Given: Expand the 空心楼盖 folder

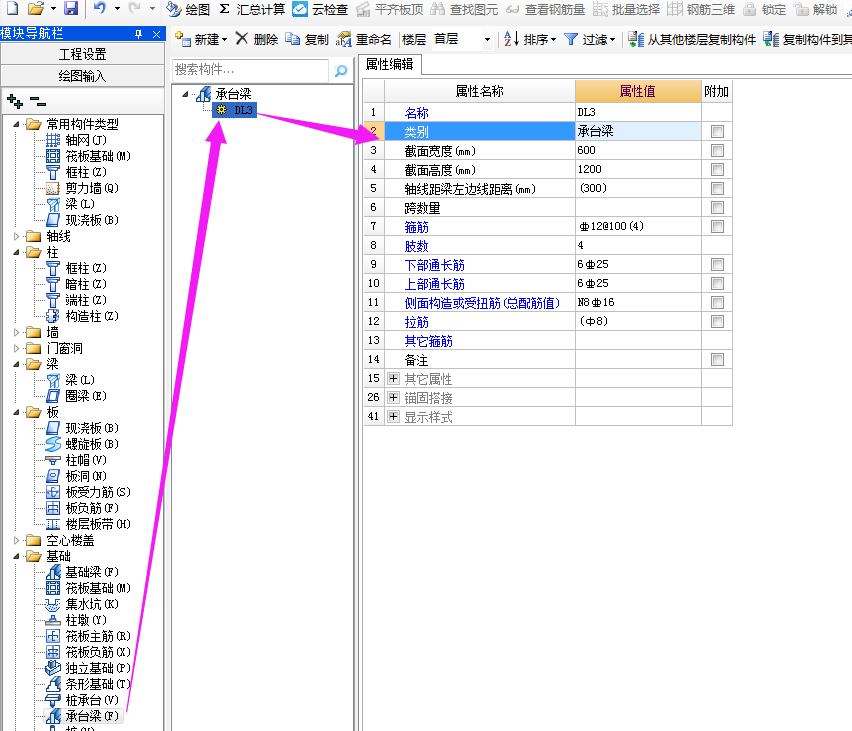Looking at the screenshot, I should click(x=16, y=540).
